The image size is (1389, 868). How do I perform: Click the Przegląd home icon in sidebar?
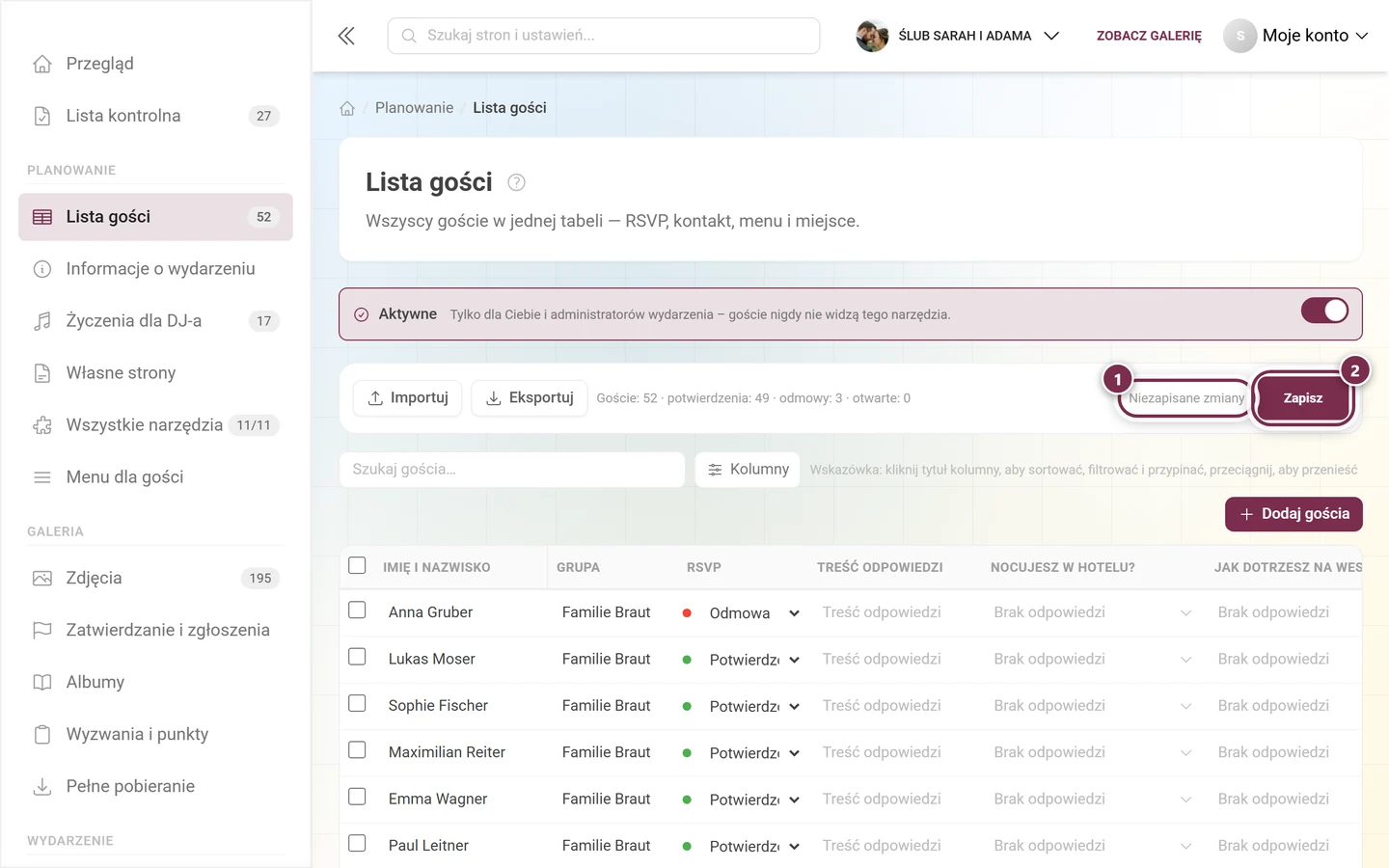coord(42,64)
